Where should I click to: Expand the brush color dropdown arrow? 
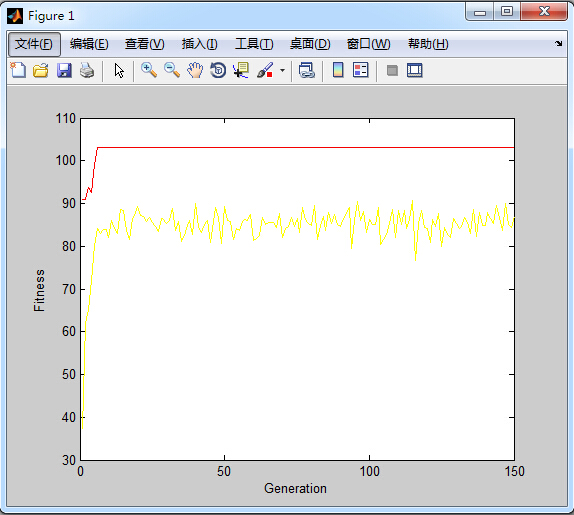282,70
